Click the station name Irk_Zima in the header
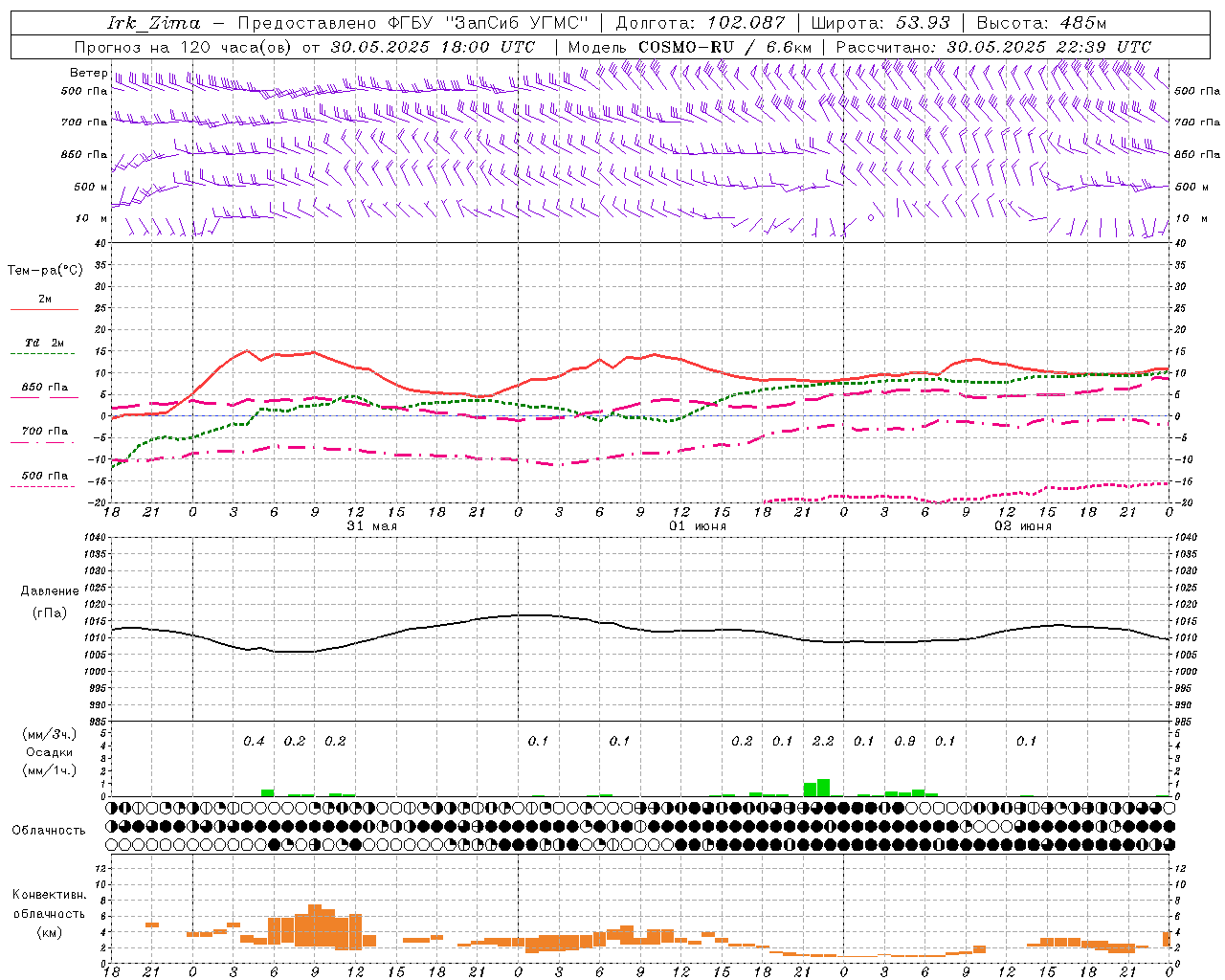 pos(154,23)
